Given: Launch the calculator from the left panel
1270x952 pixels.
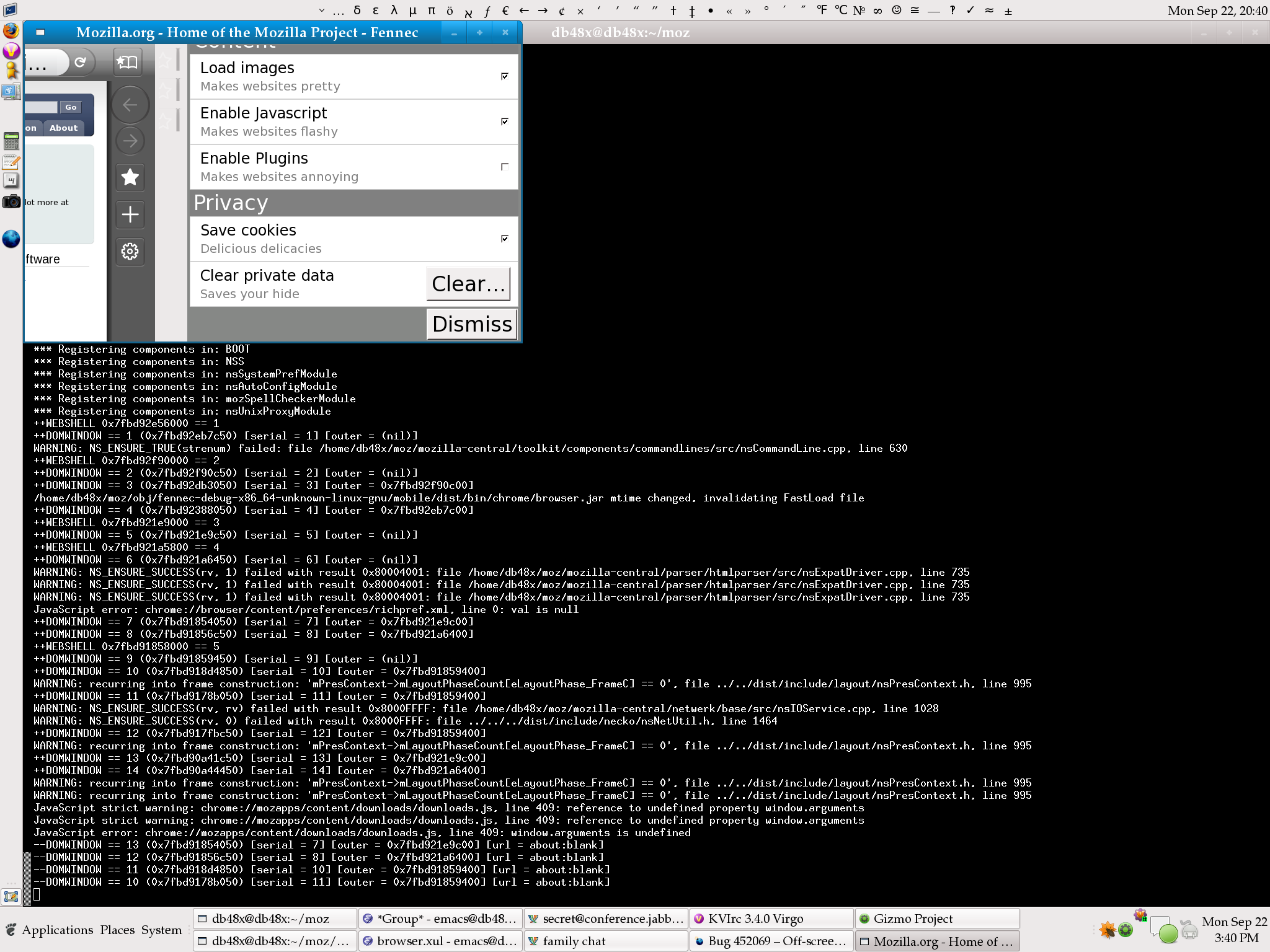Looking at the screenshot, I should coord(11,141).
